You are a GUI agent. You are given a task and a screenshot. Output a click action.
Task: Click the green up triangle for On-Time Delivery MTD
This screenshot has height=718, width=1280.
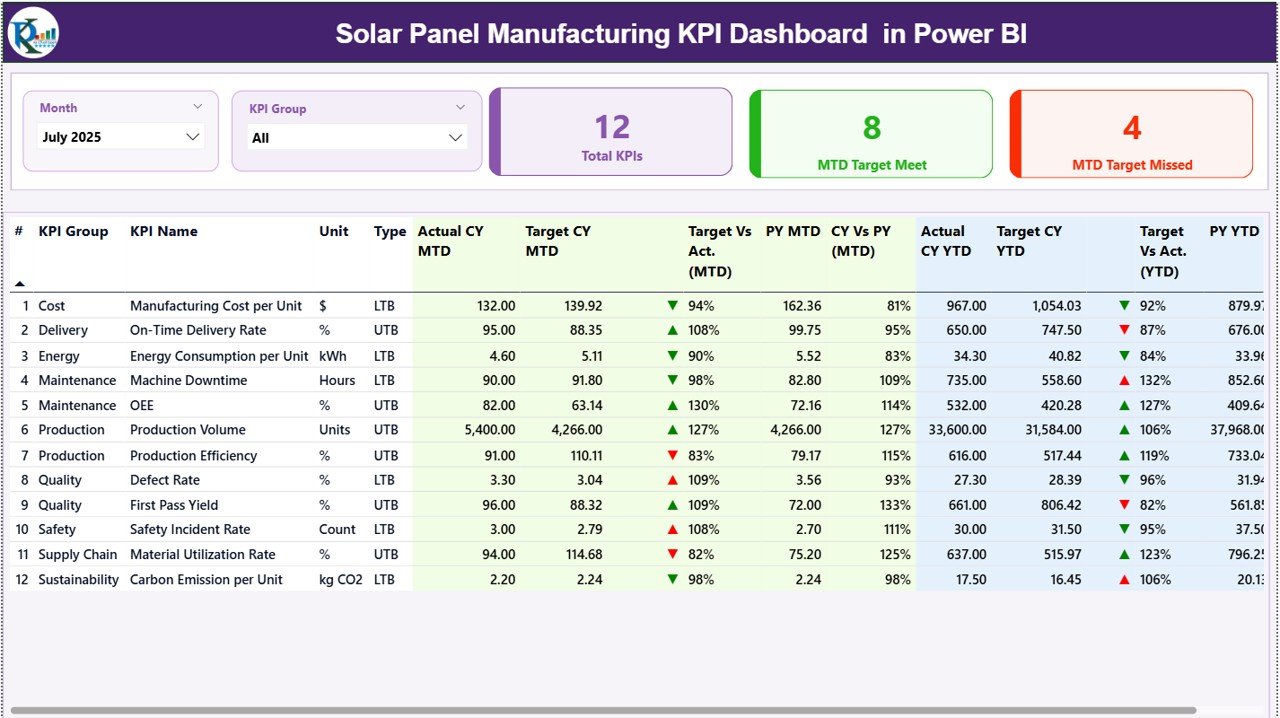[x=673, y=330]
